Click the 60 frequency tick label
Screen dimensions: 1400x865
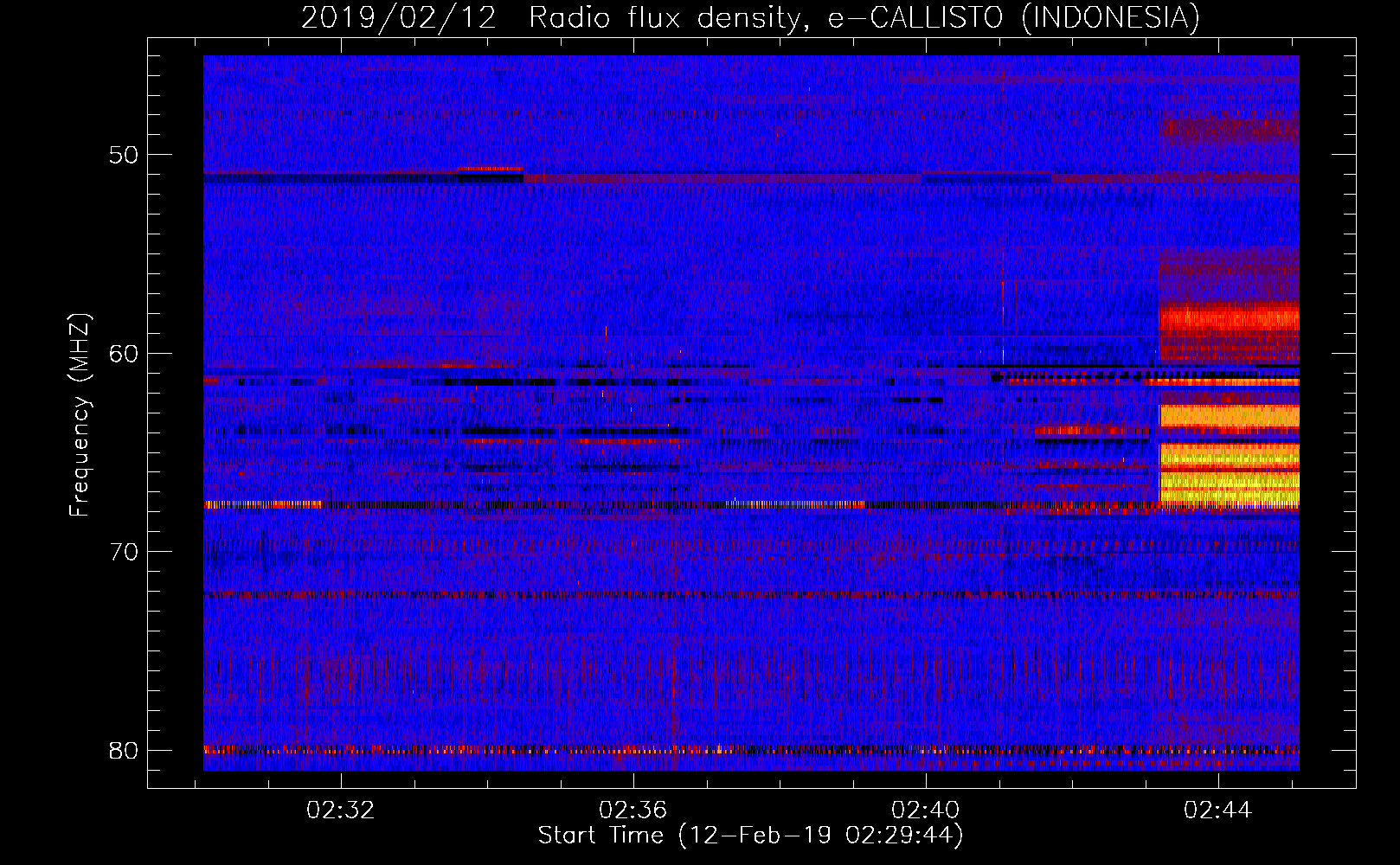[x=124, y=353]
